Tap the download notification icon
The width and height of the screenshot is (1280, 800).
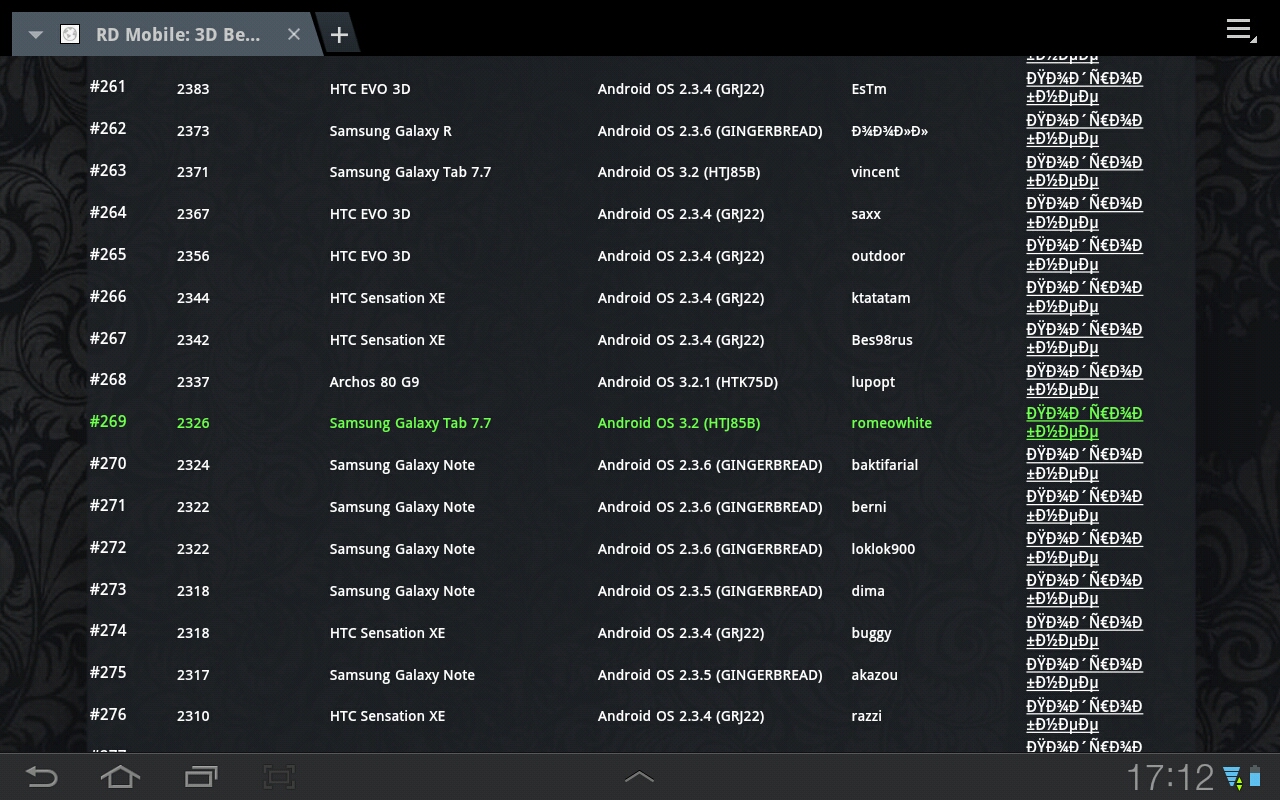1232,777
